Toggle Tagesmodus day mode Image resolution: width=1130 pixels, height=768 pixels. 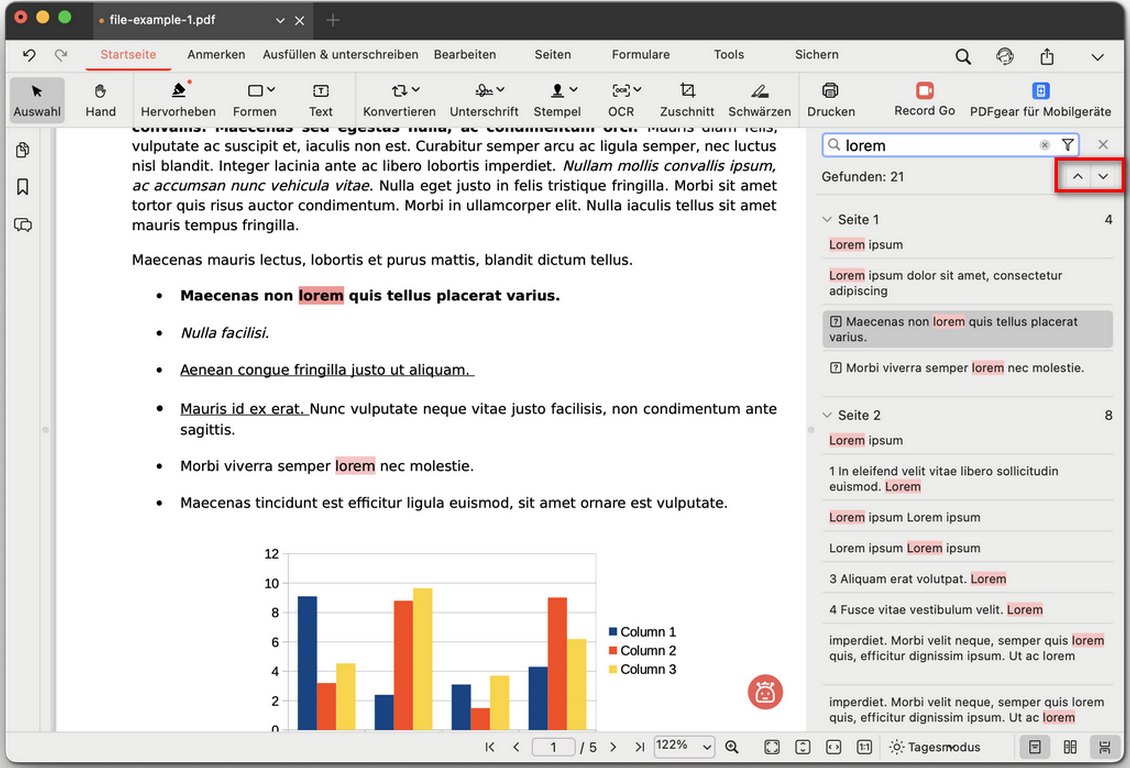[934, 747]
